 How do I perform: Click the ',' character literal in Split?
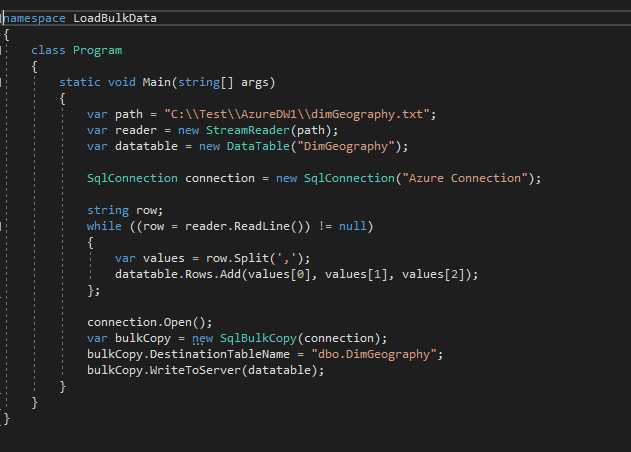286,259
